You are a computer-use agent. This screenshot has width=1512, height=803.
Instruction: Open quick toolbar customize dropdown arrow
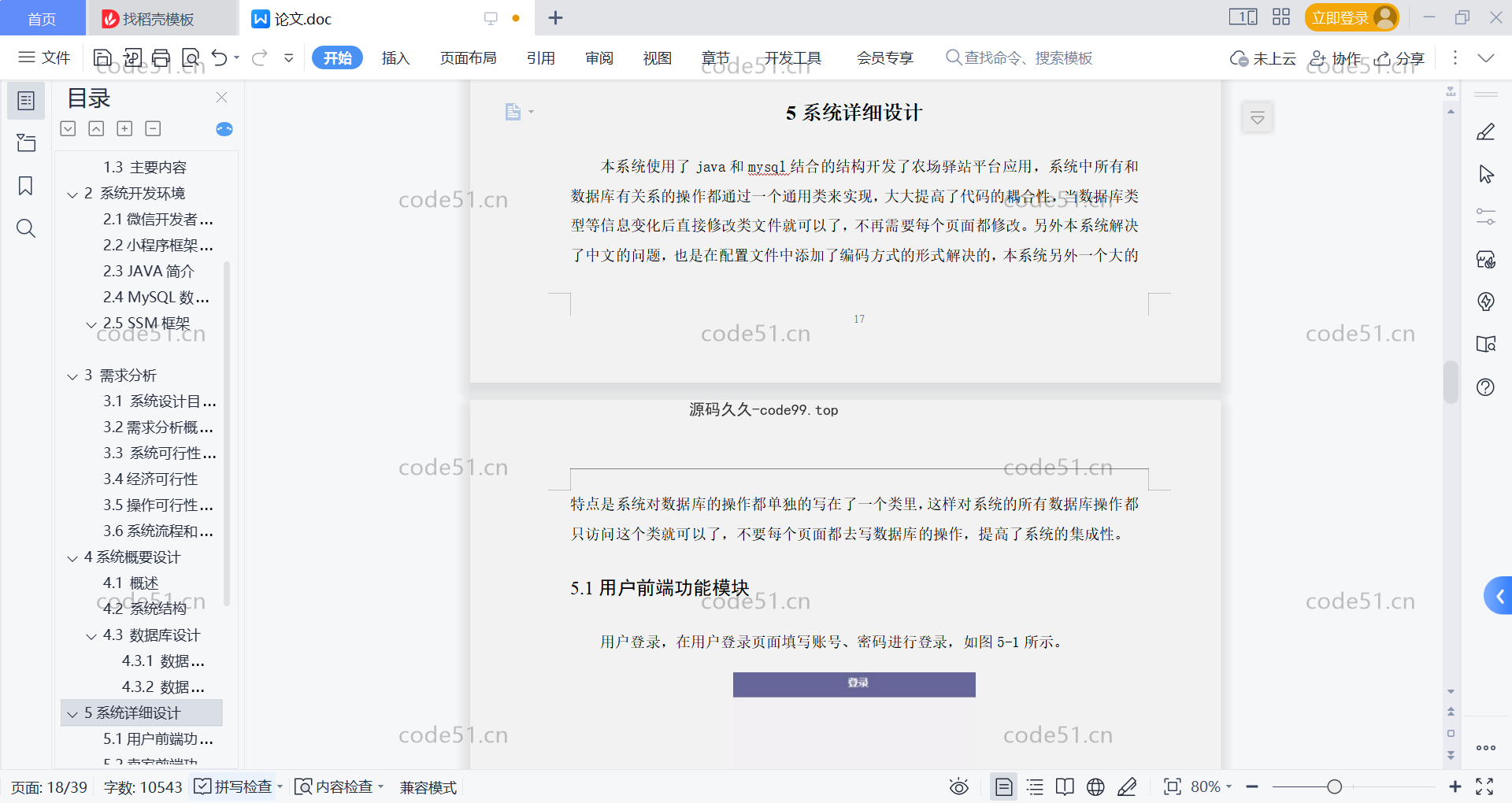coord(289,57)
